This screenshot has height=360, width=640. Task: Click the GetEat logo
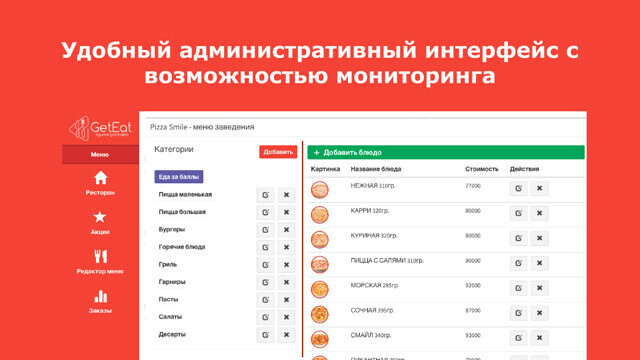click(100, 128)
